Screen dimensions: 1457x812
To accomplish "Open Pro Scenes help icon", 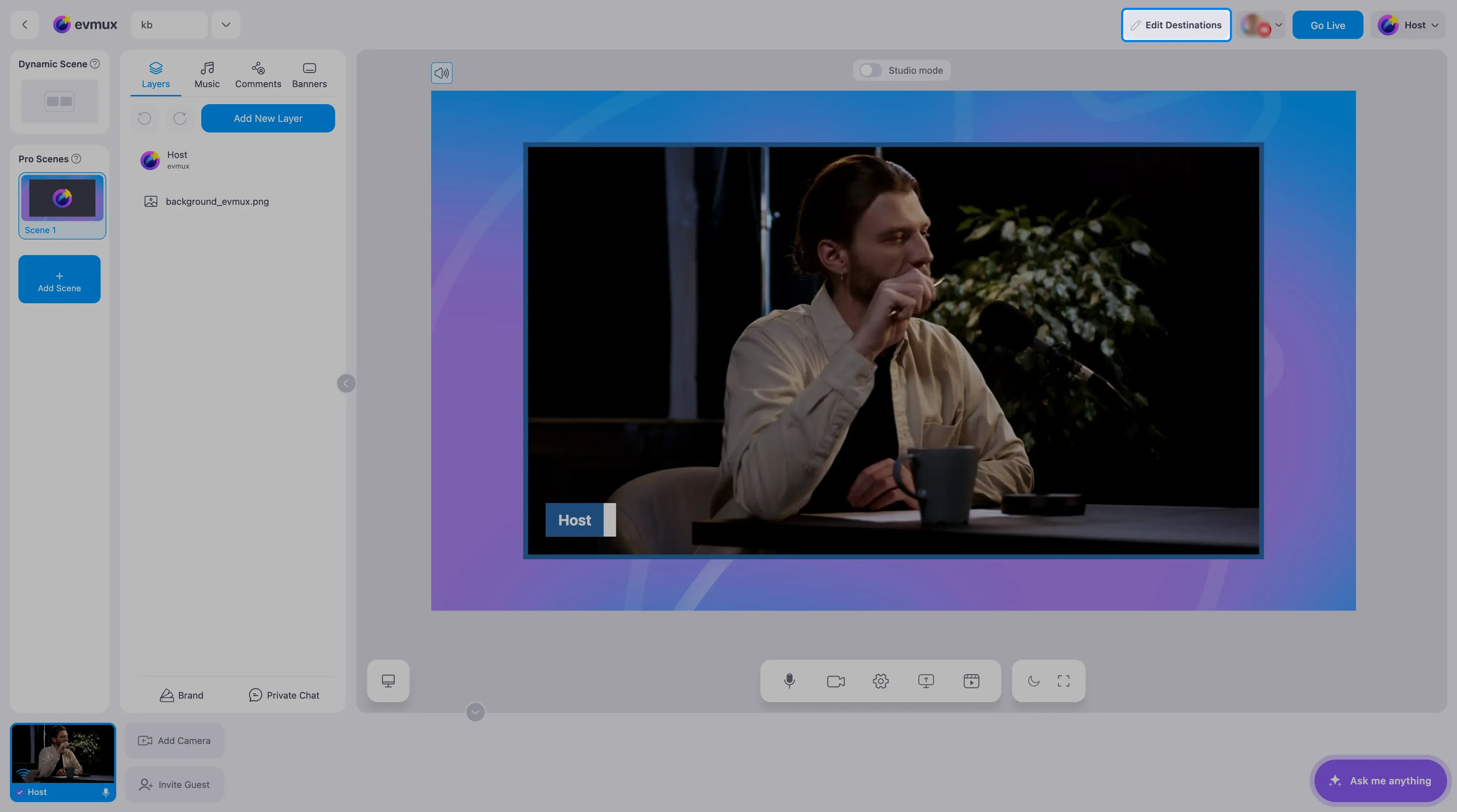I will [x=76, y=159].
